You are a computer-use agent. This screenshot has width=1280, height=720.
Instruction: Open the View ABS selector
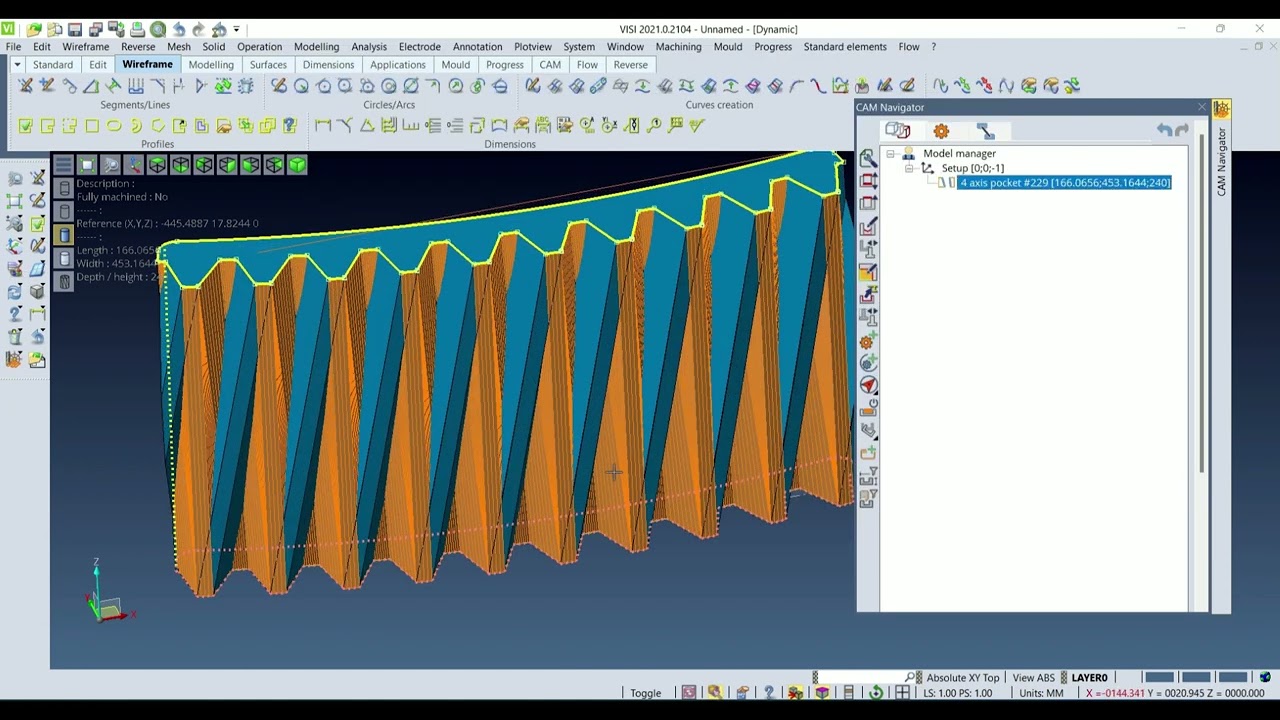[1033, 678]
